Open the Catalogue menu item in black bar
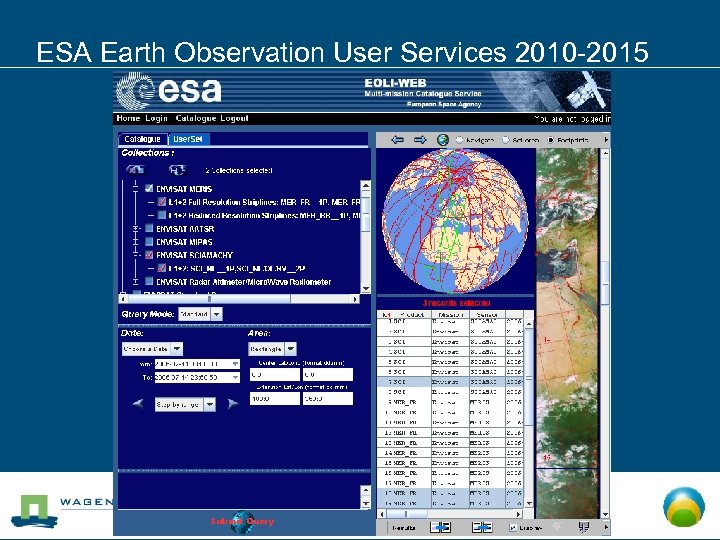Screen dimensions: 720x540 coord(196,118)
